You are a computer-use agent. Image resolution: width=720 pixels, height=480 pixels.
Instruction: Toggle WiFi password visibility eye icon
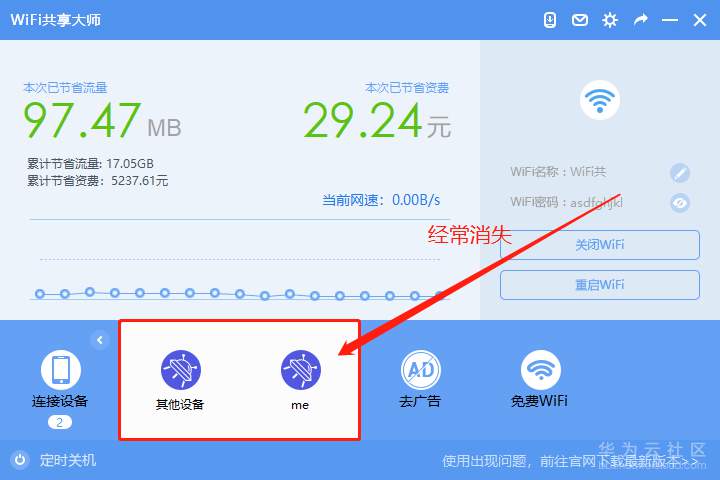pyautogui.click(x=680, y=203)
